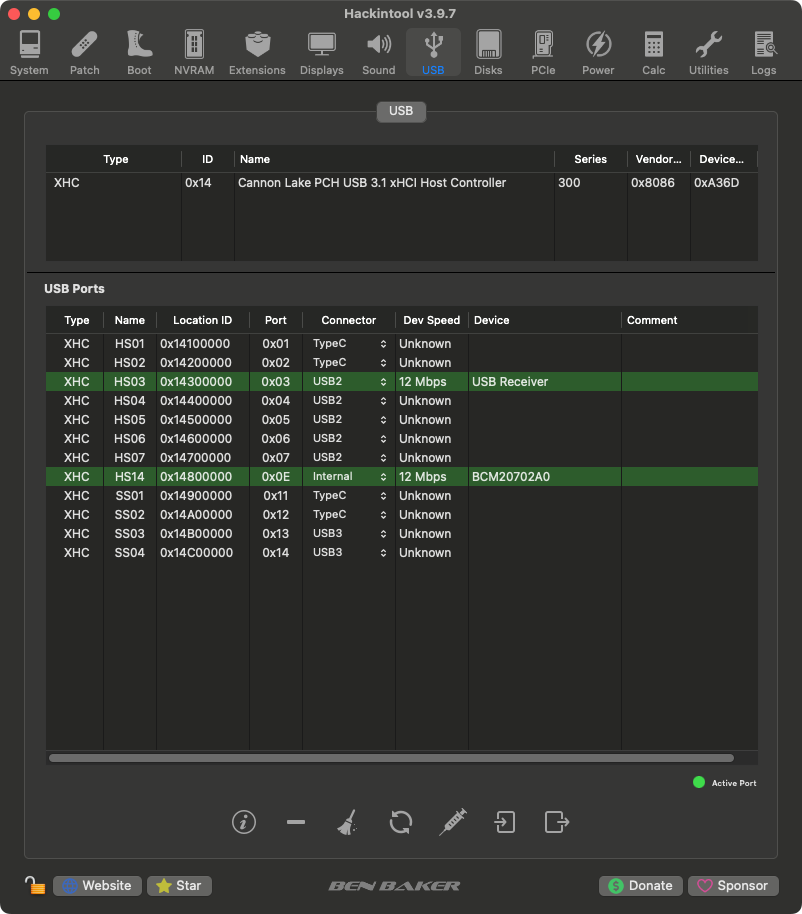This screenshot has height=914, width=802.
Task: Click the USB tab label above controllers
Action: click(401, 111)
